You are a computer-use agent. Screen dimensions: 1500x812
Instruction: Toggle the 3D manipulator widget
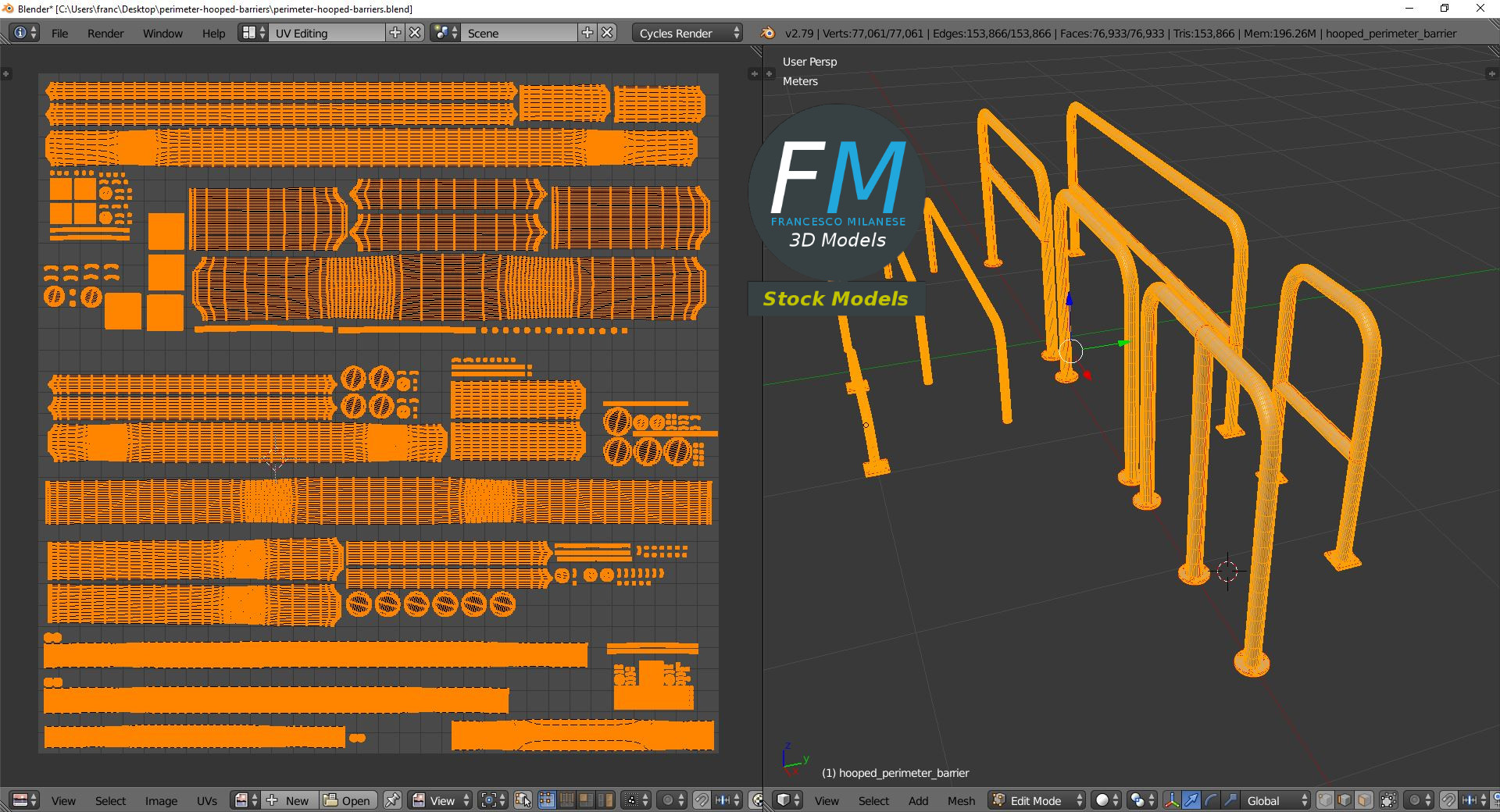pos(1172,800)
